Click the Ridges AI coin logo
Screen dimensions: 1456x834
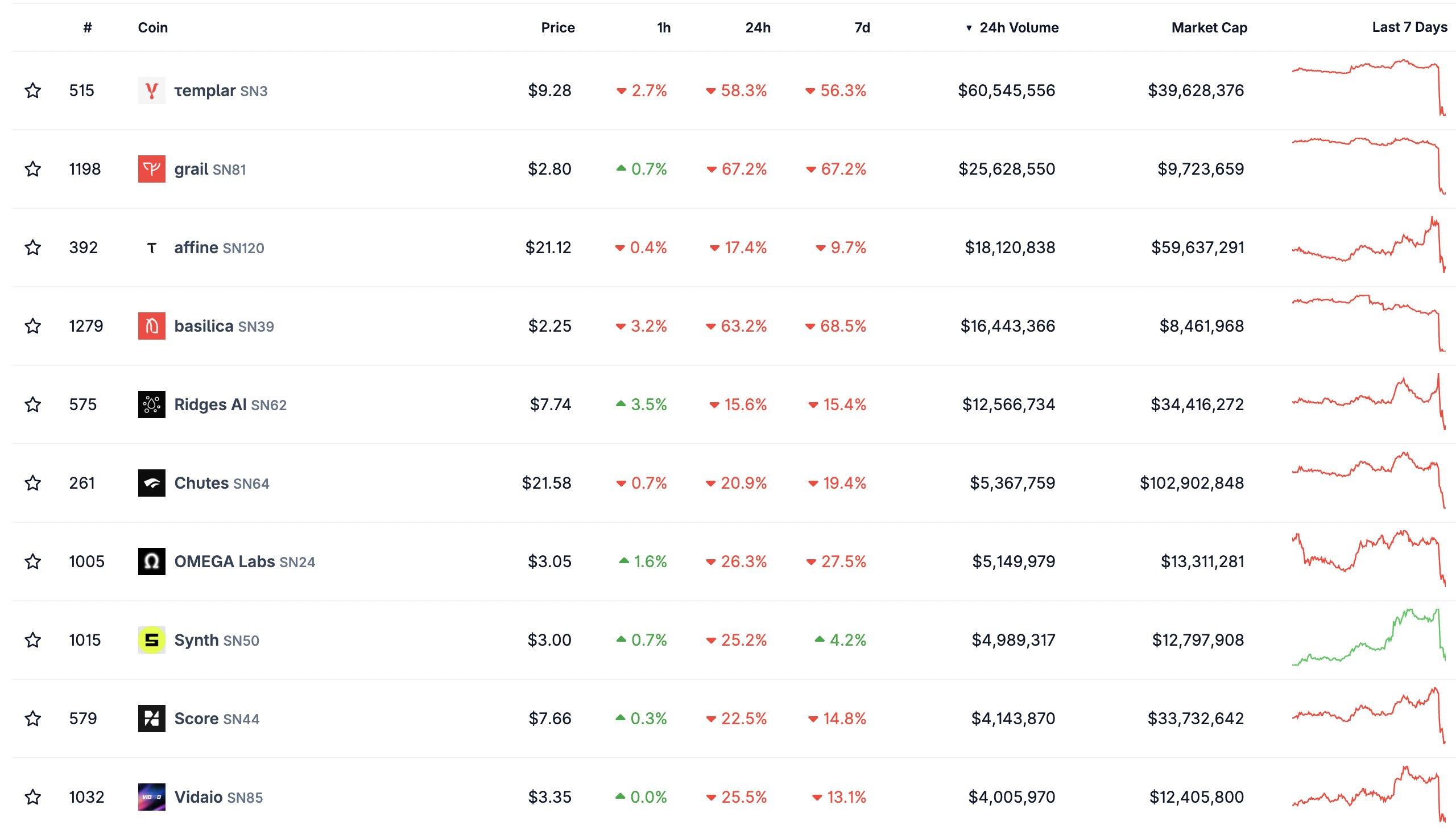click(151, 404)
